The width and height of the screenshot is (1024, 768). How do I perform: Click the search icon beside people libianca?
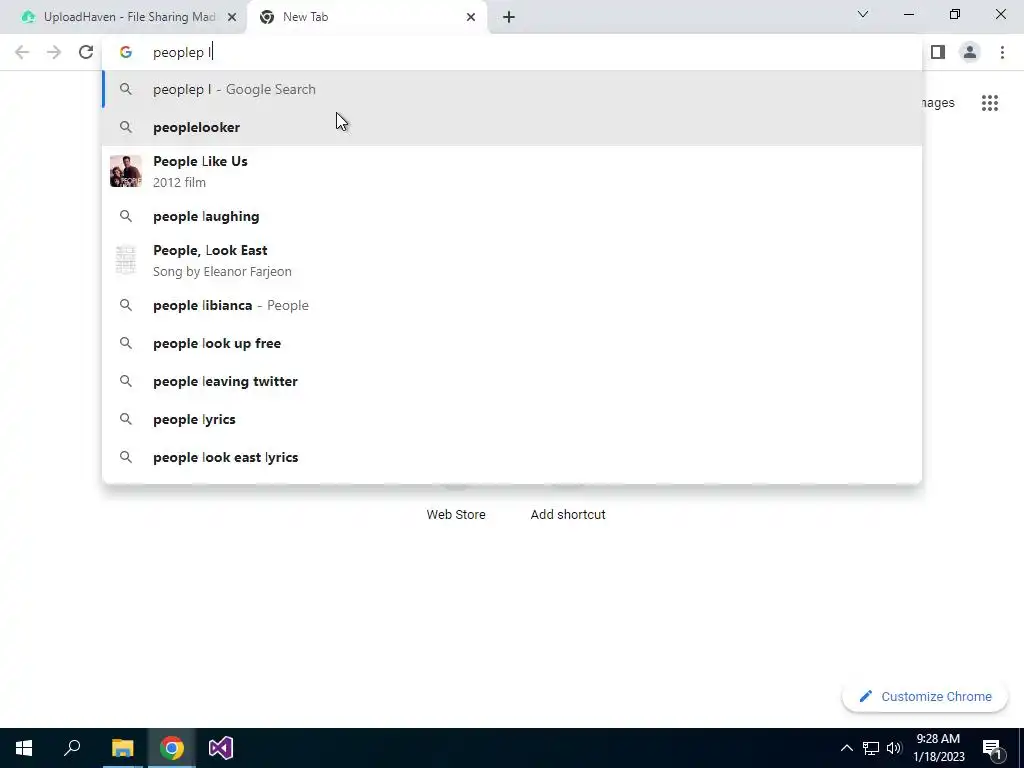(x=125, y=306)
